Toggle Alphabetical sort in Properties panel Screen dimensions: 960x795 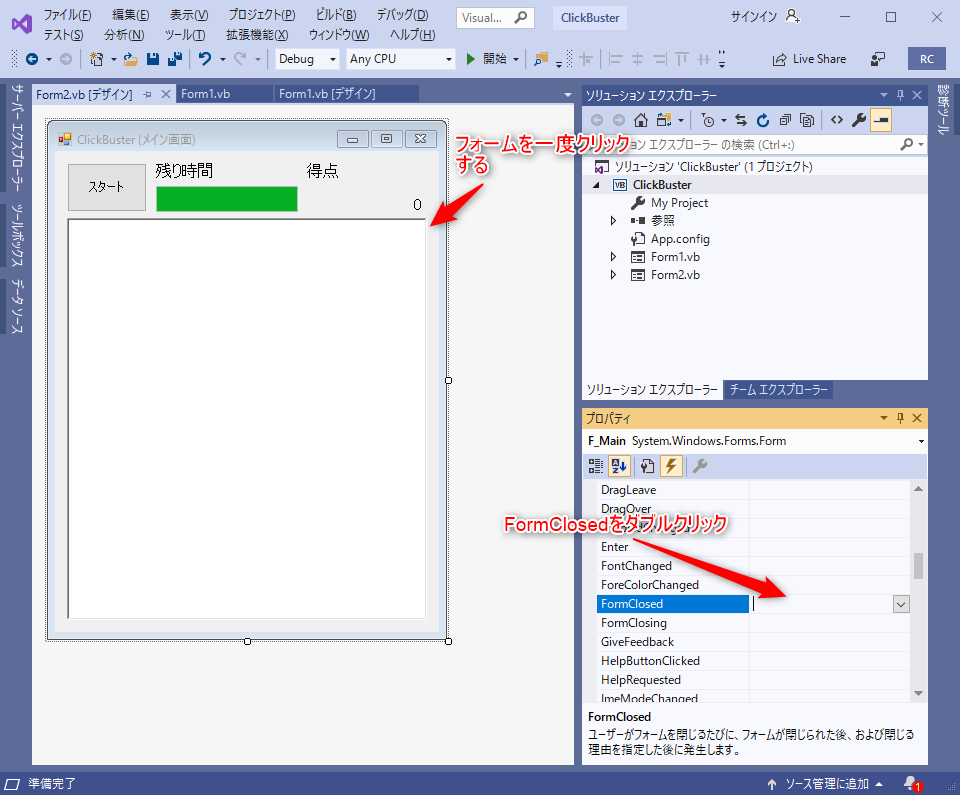click(619, 466)
